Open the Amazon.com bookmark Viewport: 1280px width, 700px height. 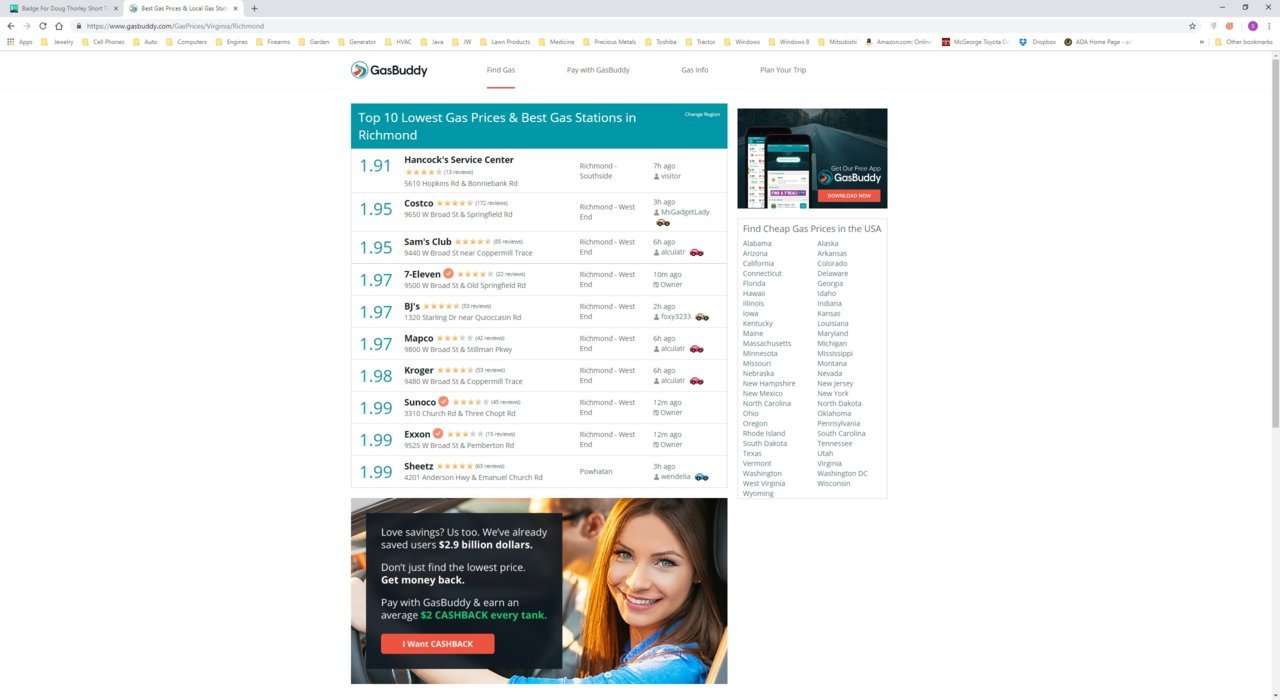(x=898, y=42)
